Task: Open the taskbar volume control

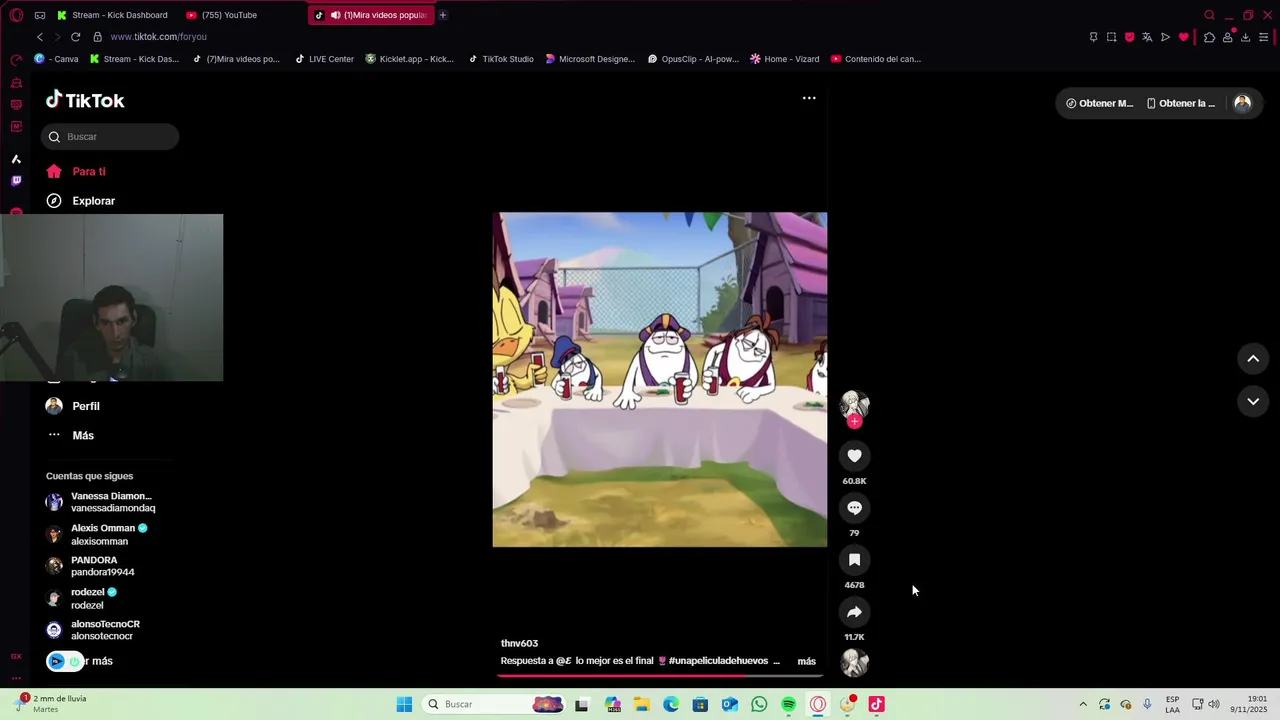Action: (x=1214, y=704)
